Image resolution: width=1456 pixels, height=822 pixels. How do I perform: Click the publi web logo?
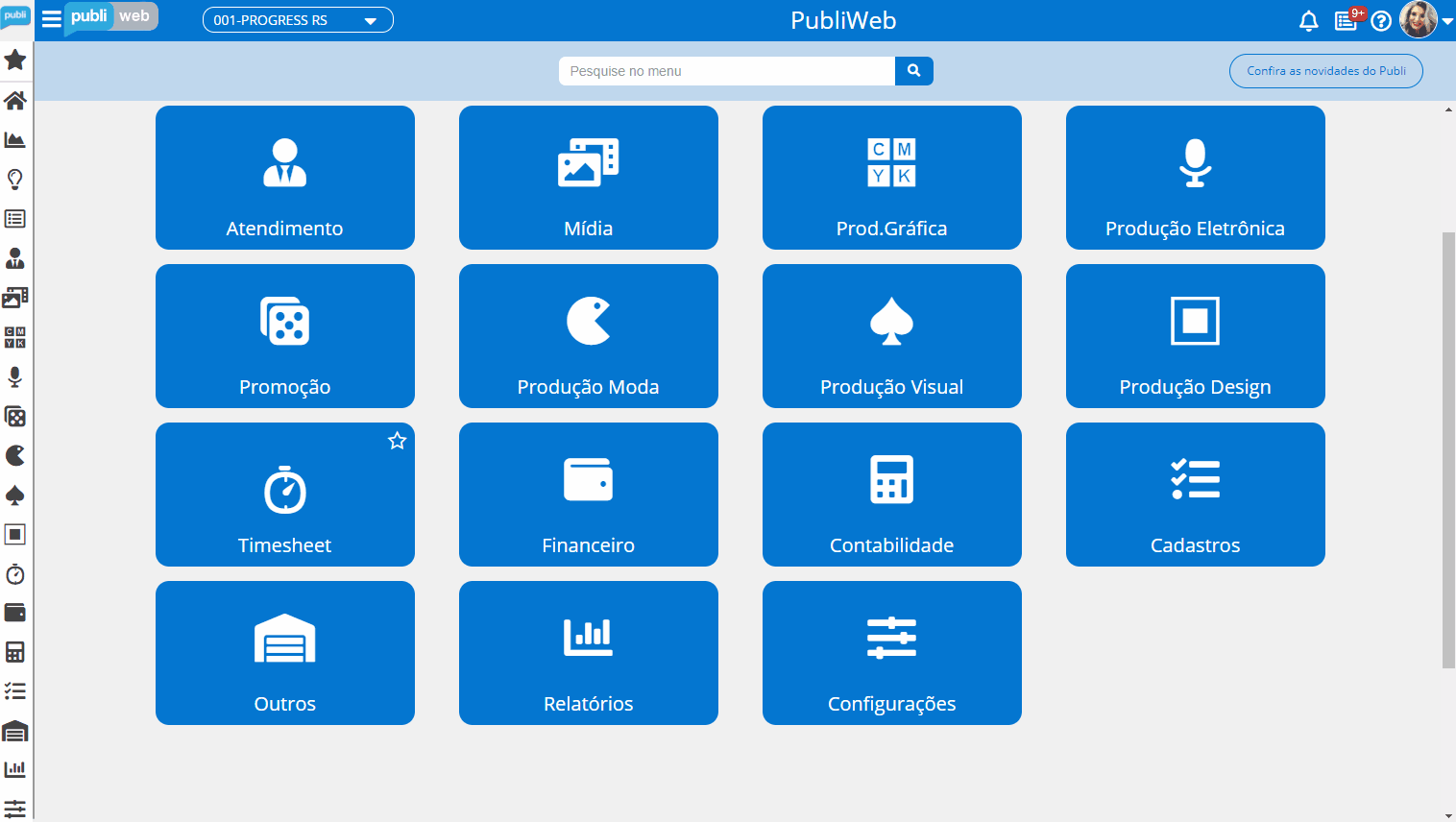pyautogui.click(x=110, y=17)
